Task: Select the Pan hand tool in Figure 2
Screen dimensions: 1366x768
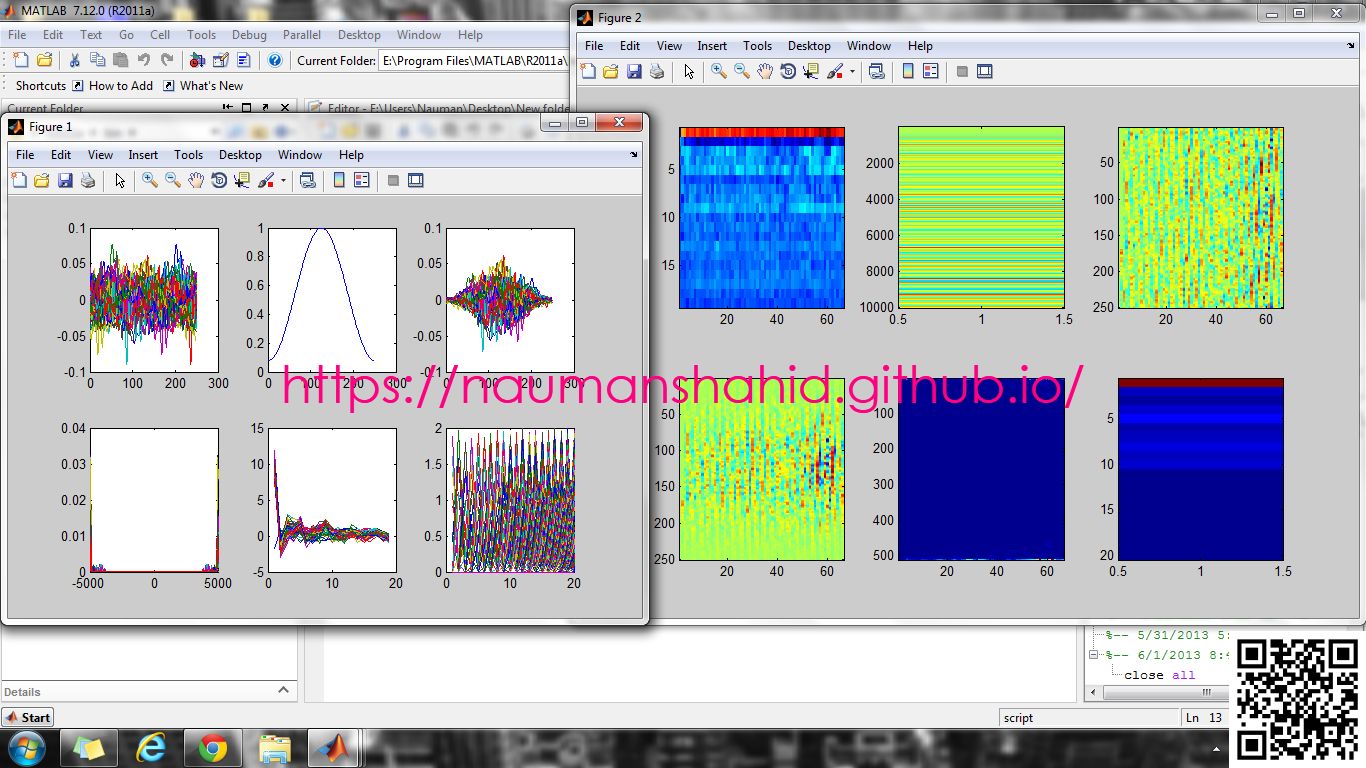Action: pos(765,71)
